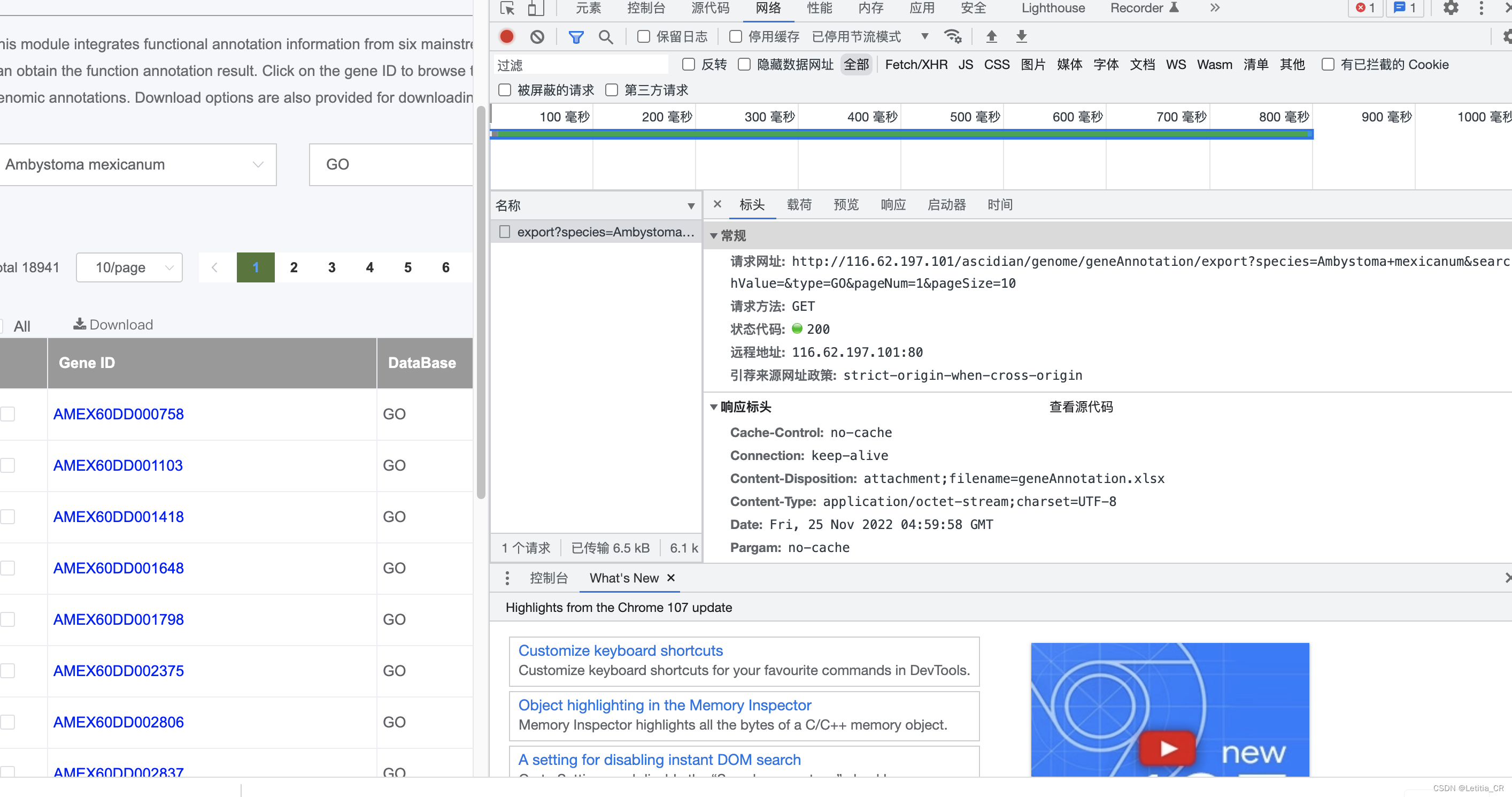
Task: Toggle the network filter funnel icon
Action: click(576, 37)
